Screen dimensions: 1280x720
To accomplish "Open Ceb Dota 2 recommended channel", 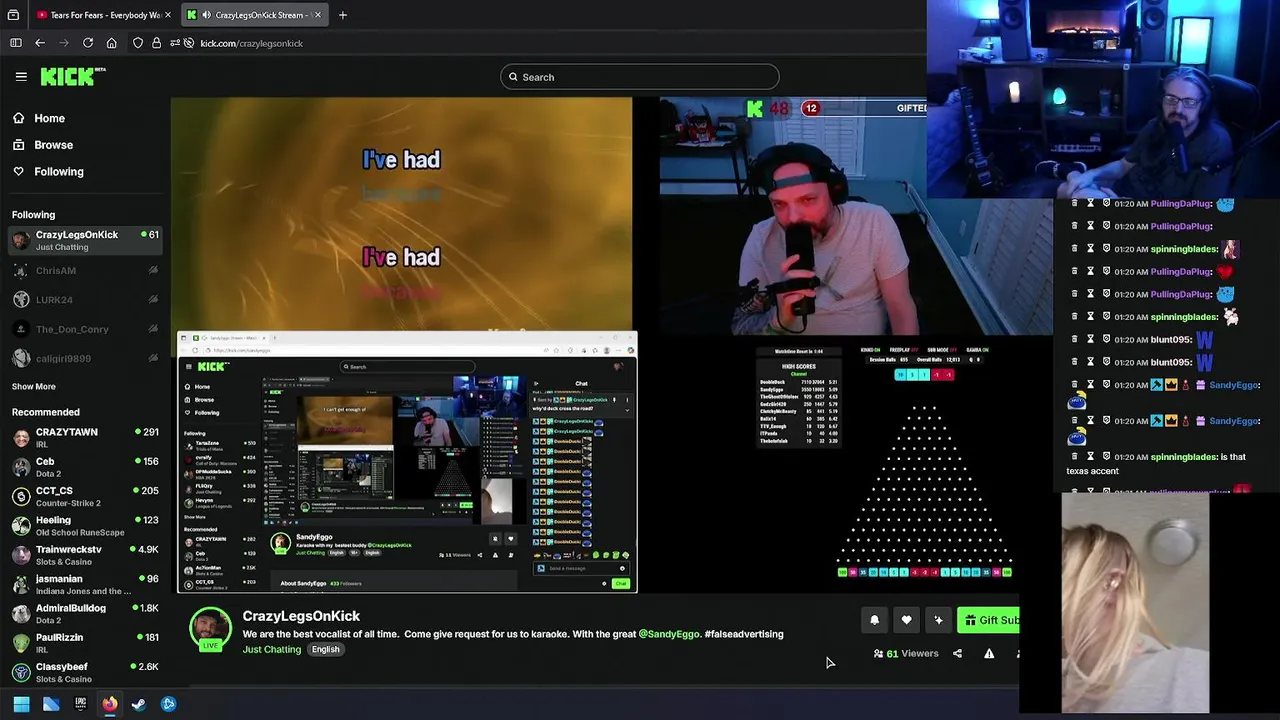I will tap(84, 467).
